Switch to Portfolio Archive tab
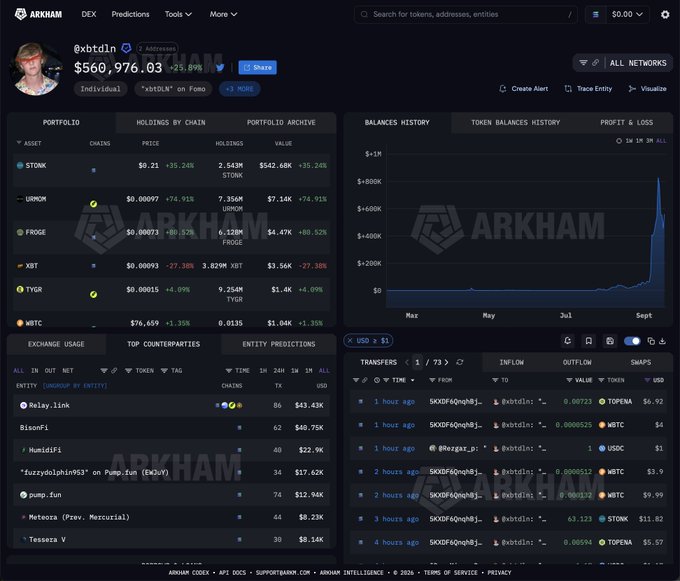The width and height of the screenshot is (680, 581). [281, 123]
